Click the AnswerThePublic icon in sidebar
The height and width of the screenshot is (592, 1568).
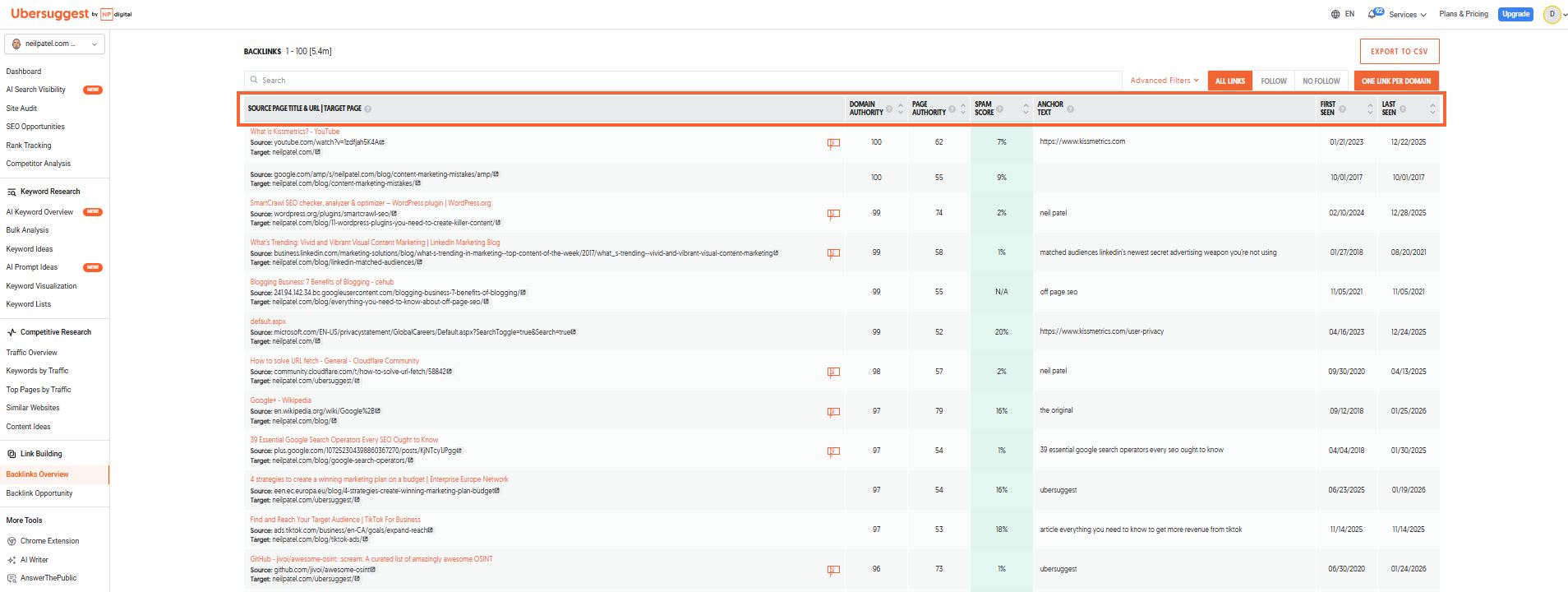(x=12, y=579)
